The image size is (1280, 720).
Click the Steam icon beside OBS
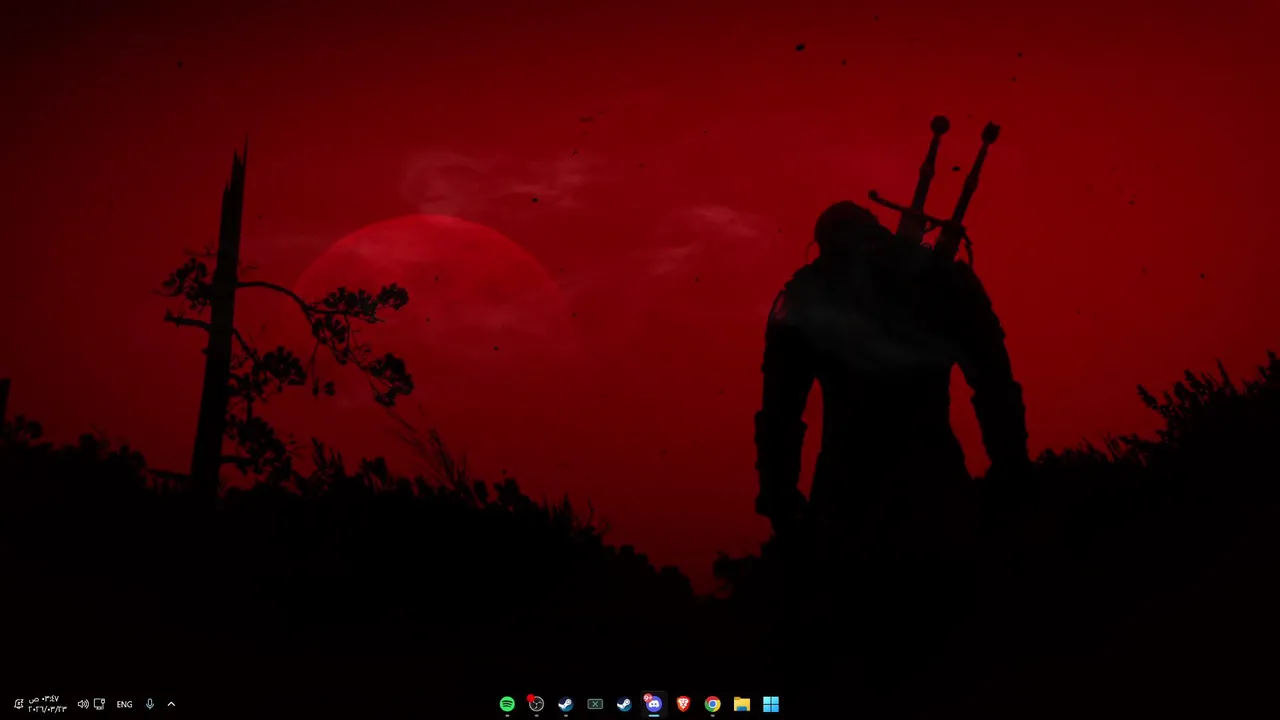[x=565, y=704]
